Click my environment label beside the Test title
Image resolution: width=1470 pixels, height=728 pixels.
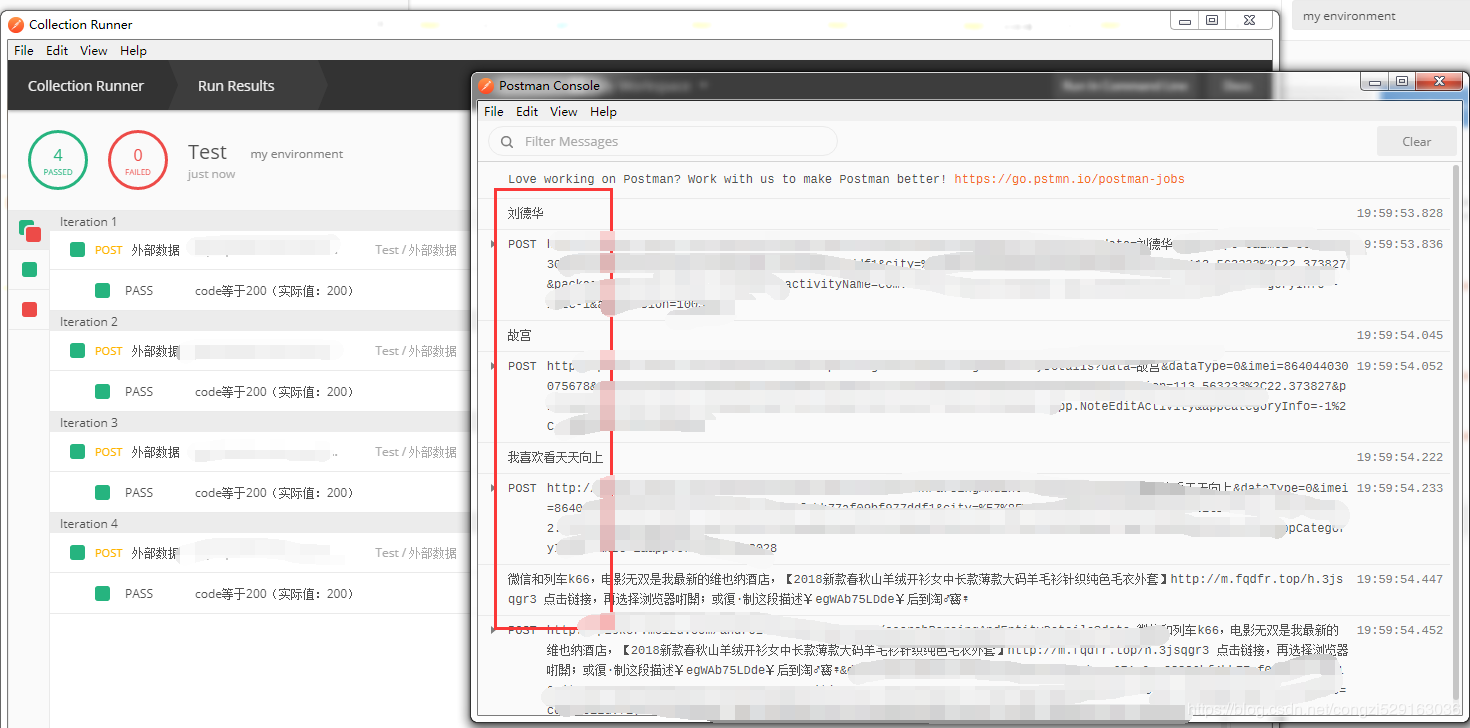tap(296, 154)
